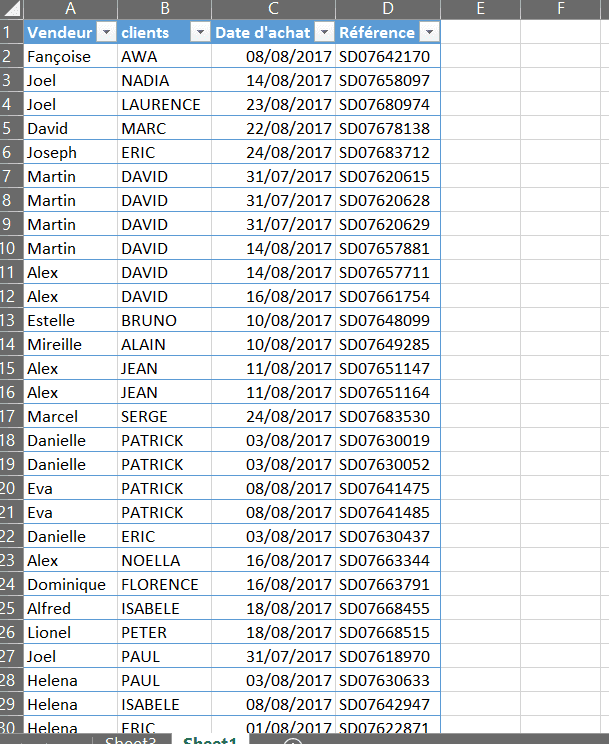This screenshot has height=744, width=609.
Task: Select row 24 header
Action: [x=11, y=584]
